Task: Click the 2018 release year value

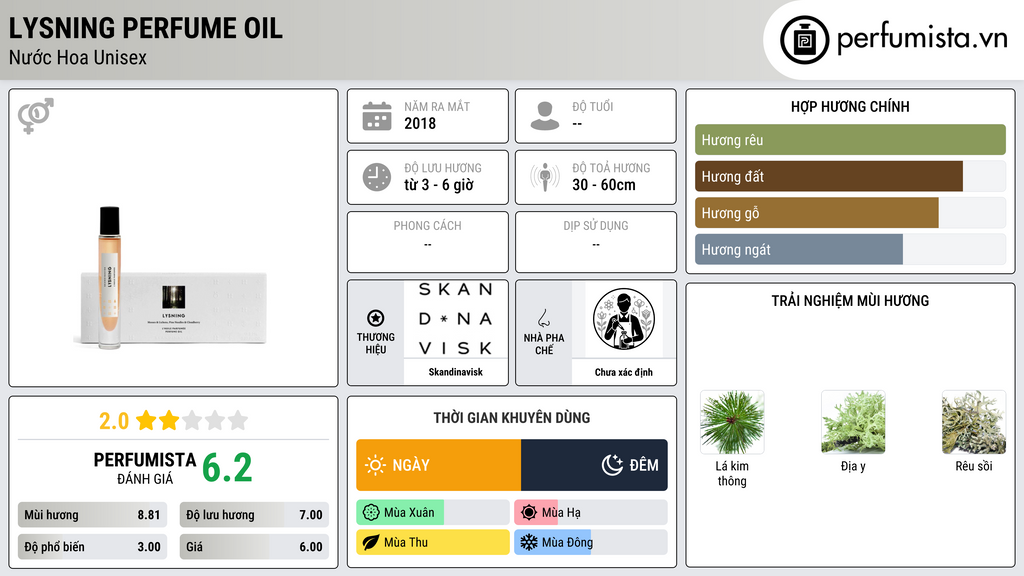Action: tap(420, 123)
